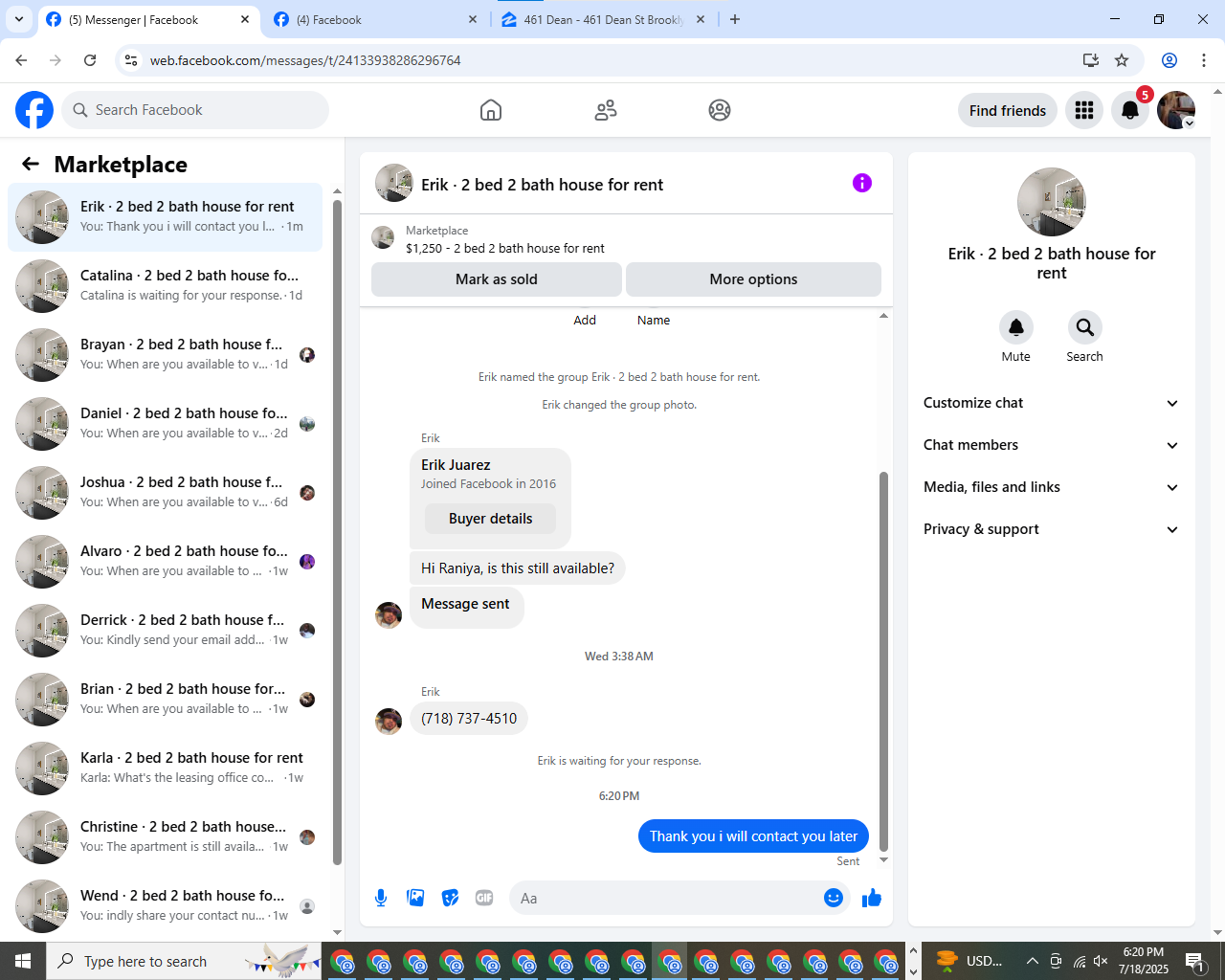The width and height of the screenshot is (1225, 980).
Task: Open Joshua conversation in list
Action: coord(165,493)
